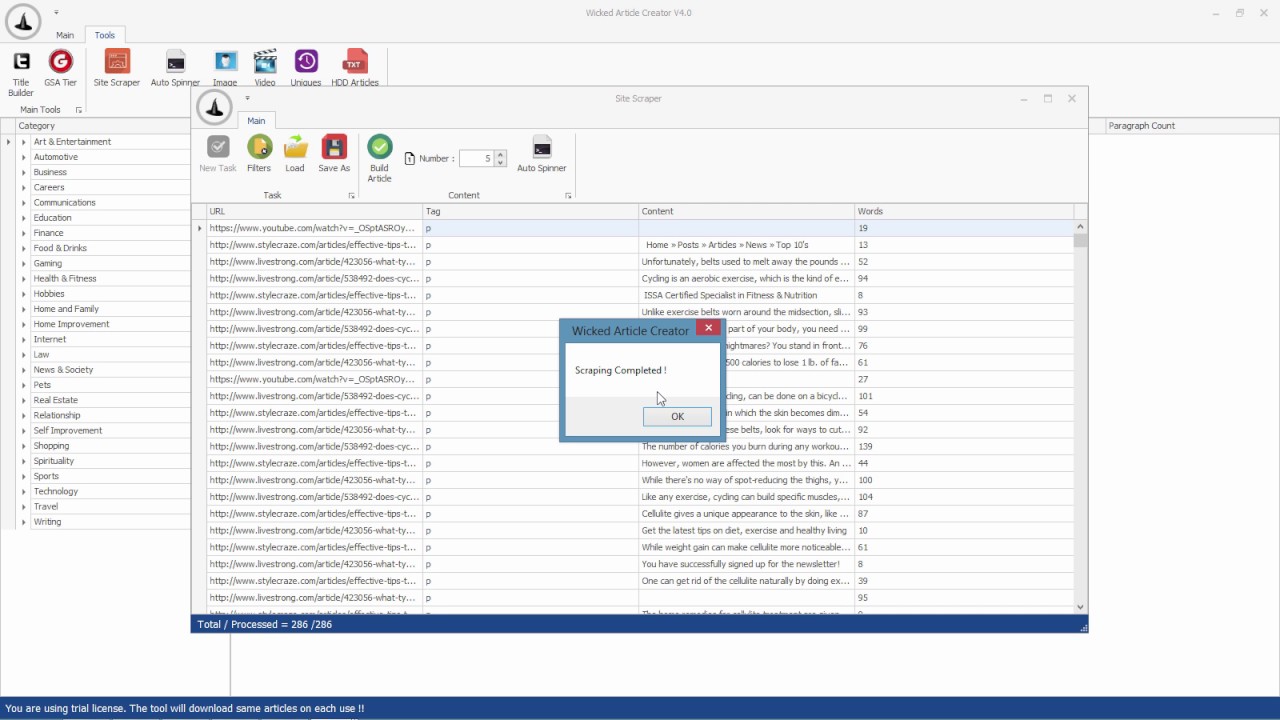Image resolution: width=1280 pixels, height=720 pixels.
Task: Select the 'You have successfully signed up' cell
Action: (746, 564)
